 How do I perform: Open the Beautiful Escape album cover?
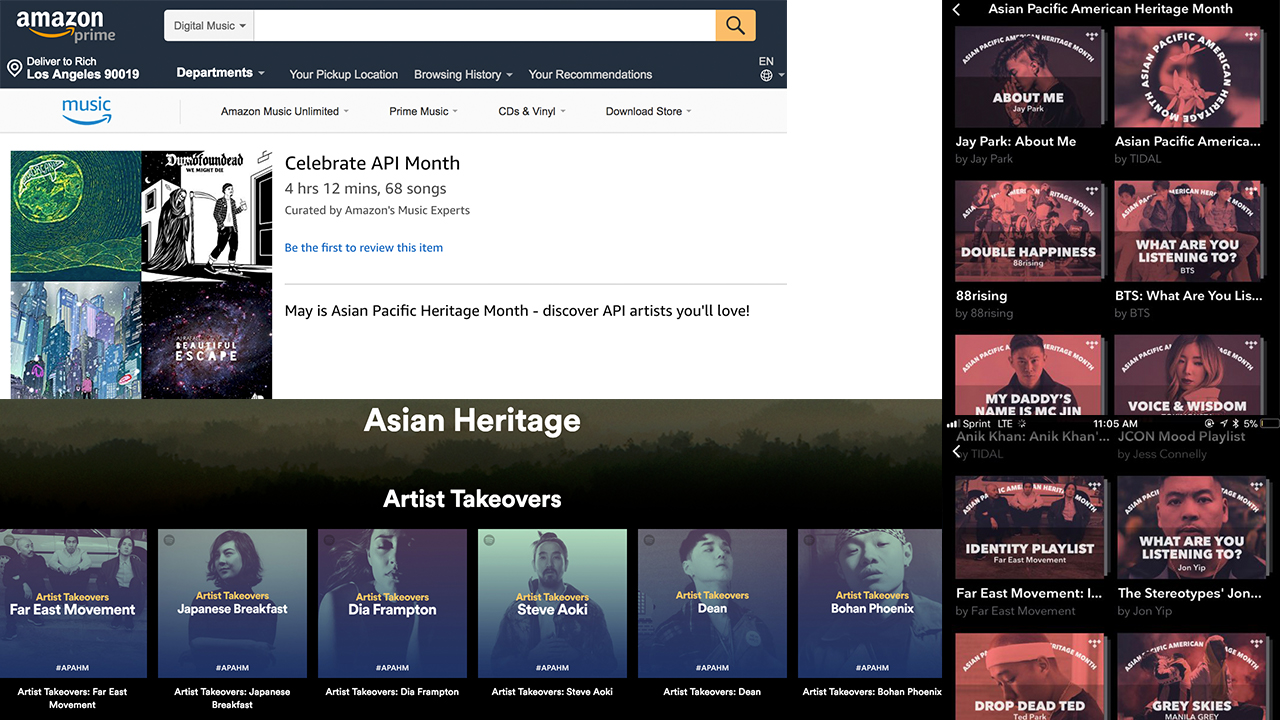coord(206,340)
